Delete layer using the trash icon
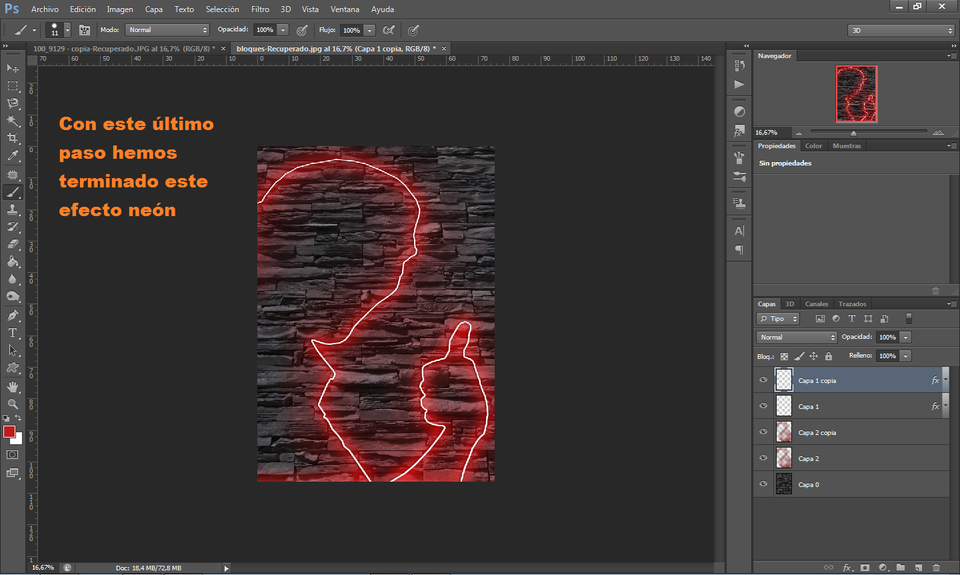The width and height of the screenshot is (960, 575). (935, 567)
